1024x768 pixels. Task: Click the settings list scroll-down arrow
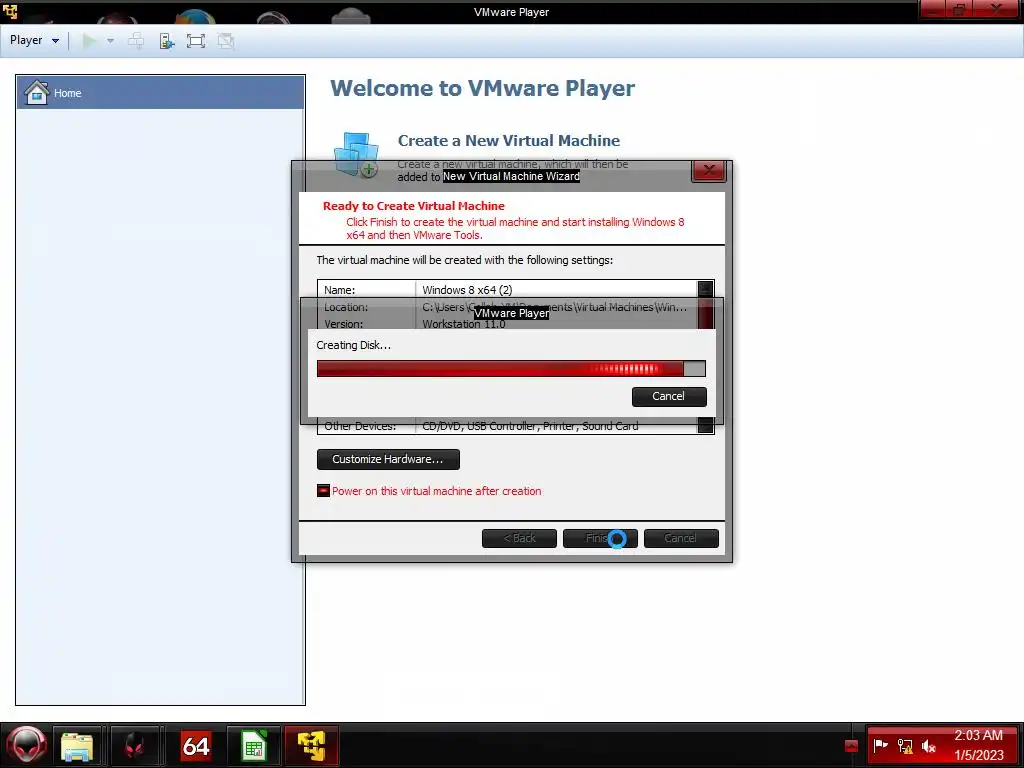click(x=705, y=426)
